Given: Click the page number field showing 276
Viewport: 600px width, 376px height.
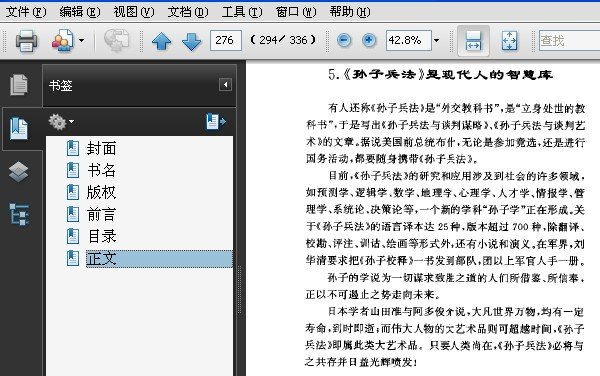Looking at the screenshot, I should [x=226, y=40].
